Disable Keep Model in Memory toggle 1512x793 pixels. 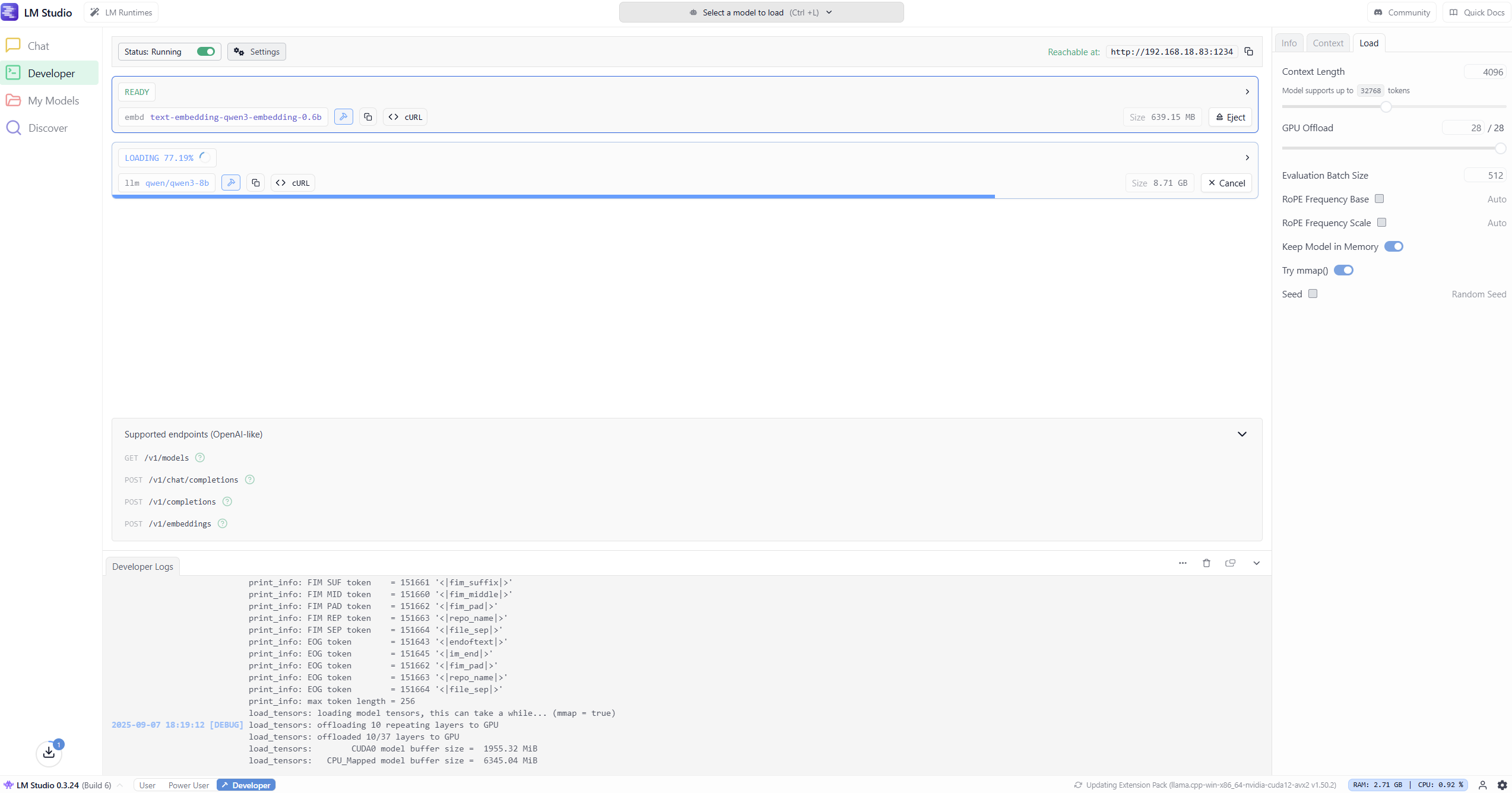tap(1393, 246)
